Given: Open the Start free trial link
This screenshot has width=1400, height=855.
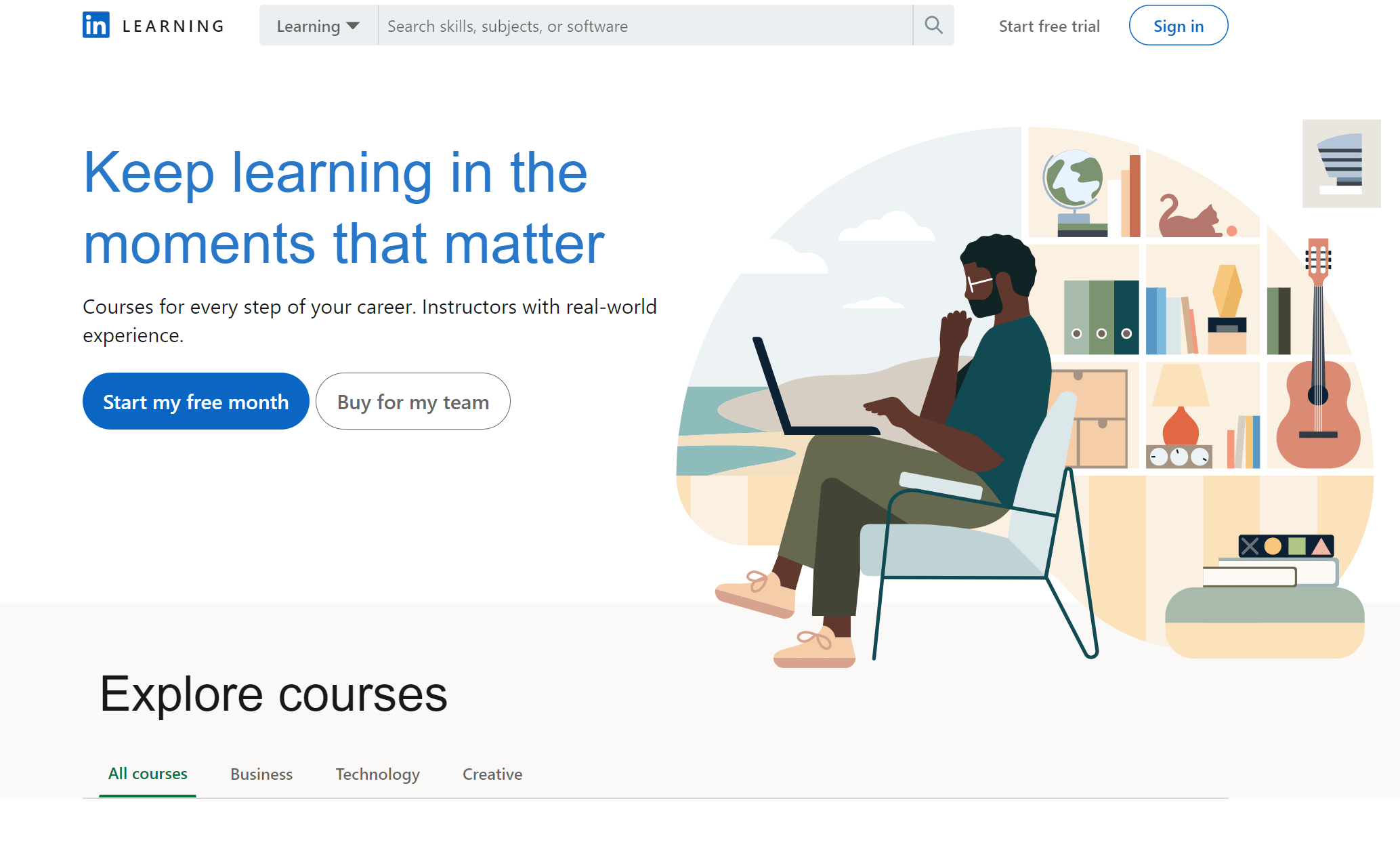Looking at the screenshot, I should click(1049, 26).
